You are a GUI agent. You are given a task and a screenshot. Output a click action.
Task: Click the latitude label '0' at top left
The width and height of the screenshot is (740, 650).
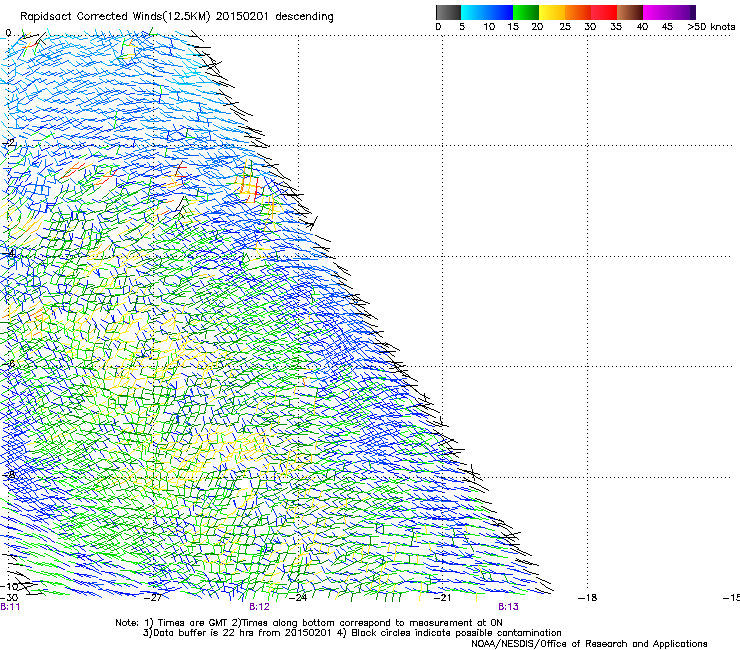8,33
